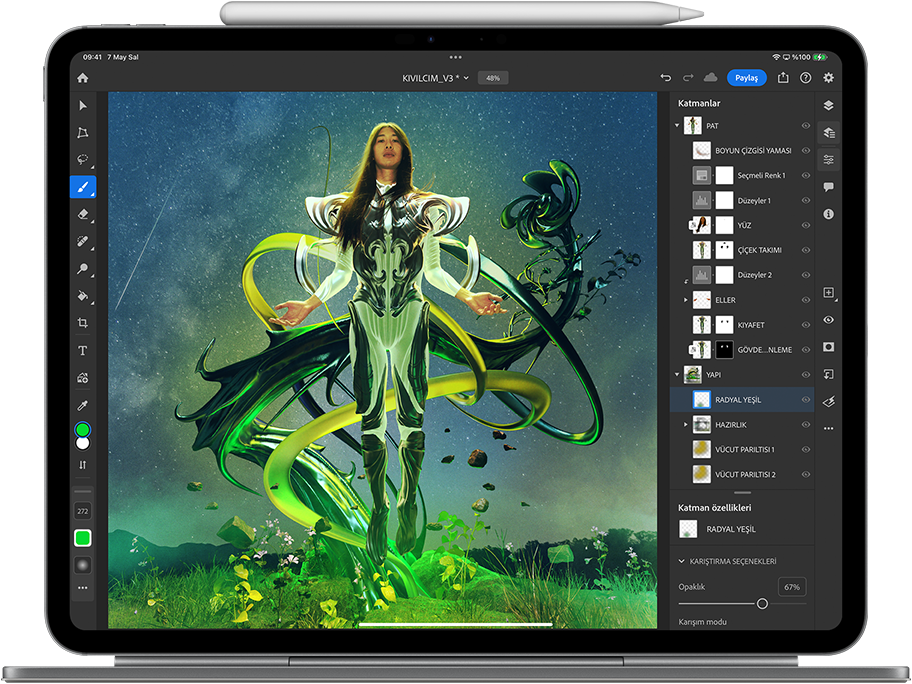Select the GÖVDE...NLEME layer
Screen dimensions: 912x684
point(742,350)
